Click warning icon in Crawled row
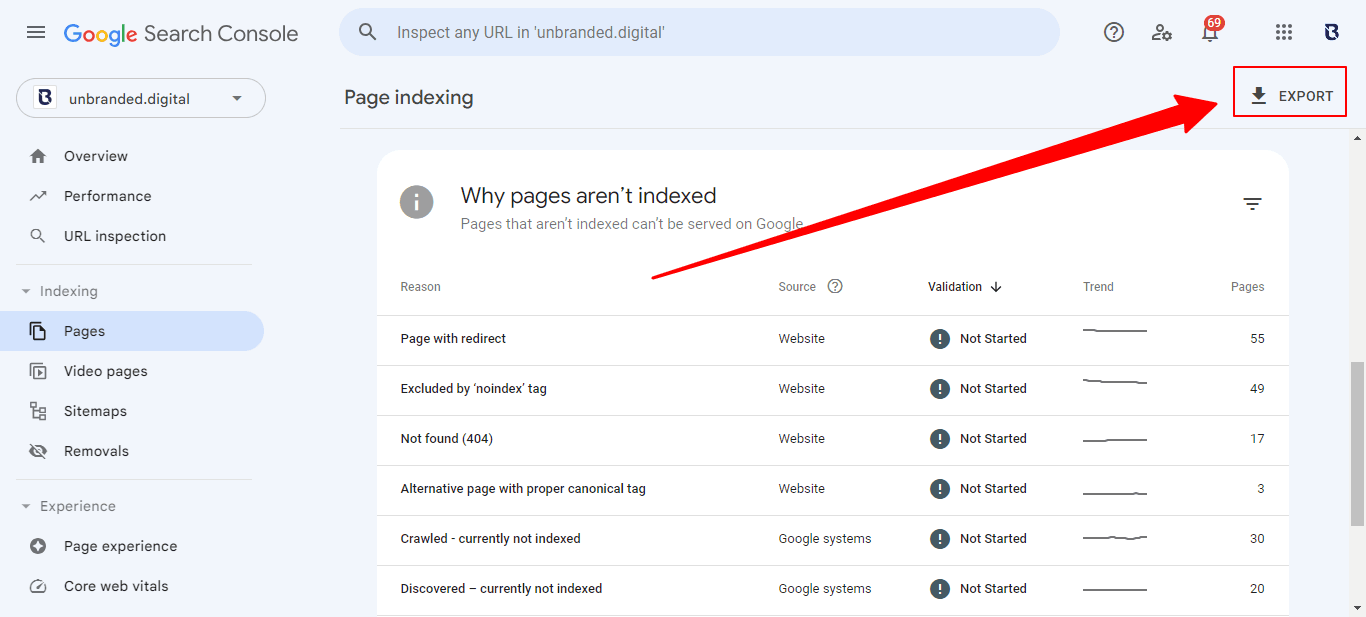The height and width of the screenshot is (617, 1366). pyautogui.click(x=940, y=539)
